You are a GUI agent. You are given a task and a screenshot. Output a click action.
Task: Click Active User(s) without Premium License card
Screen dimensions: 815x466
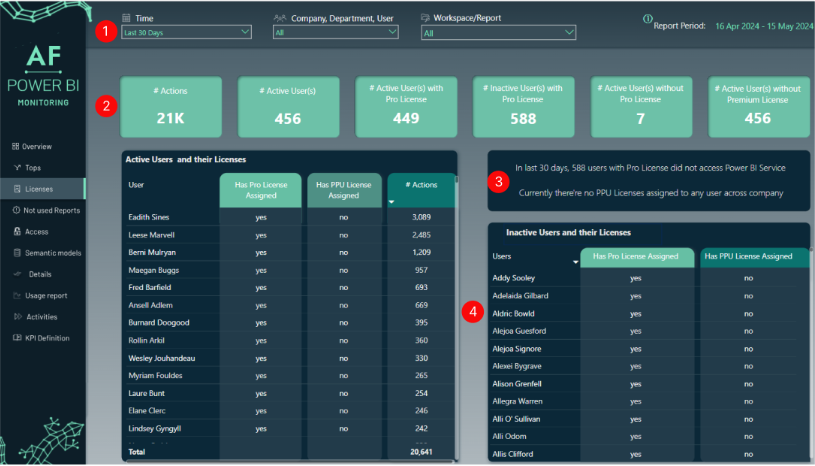758,107
